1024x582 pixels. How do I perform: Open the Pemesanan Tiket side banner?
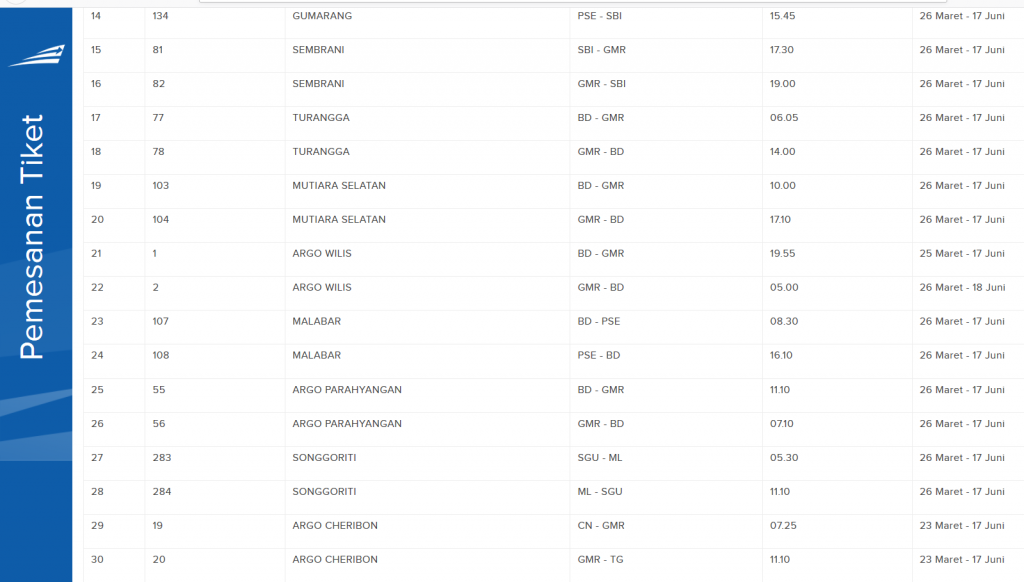point(32,236)
